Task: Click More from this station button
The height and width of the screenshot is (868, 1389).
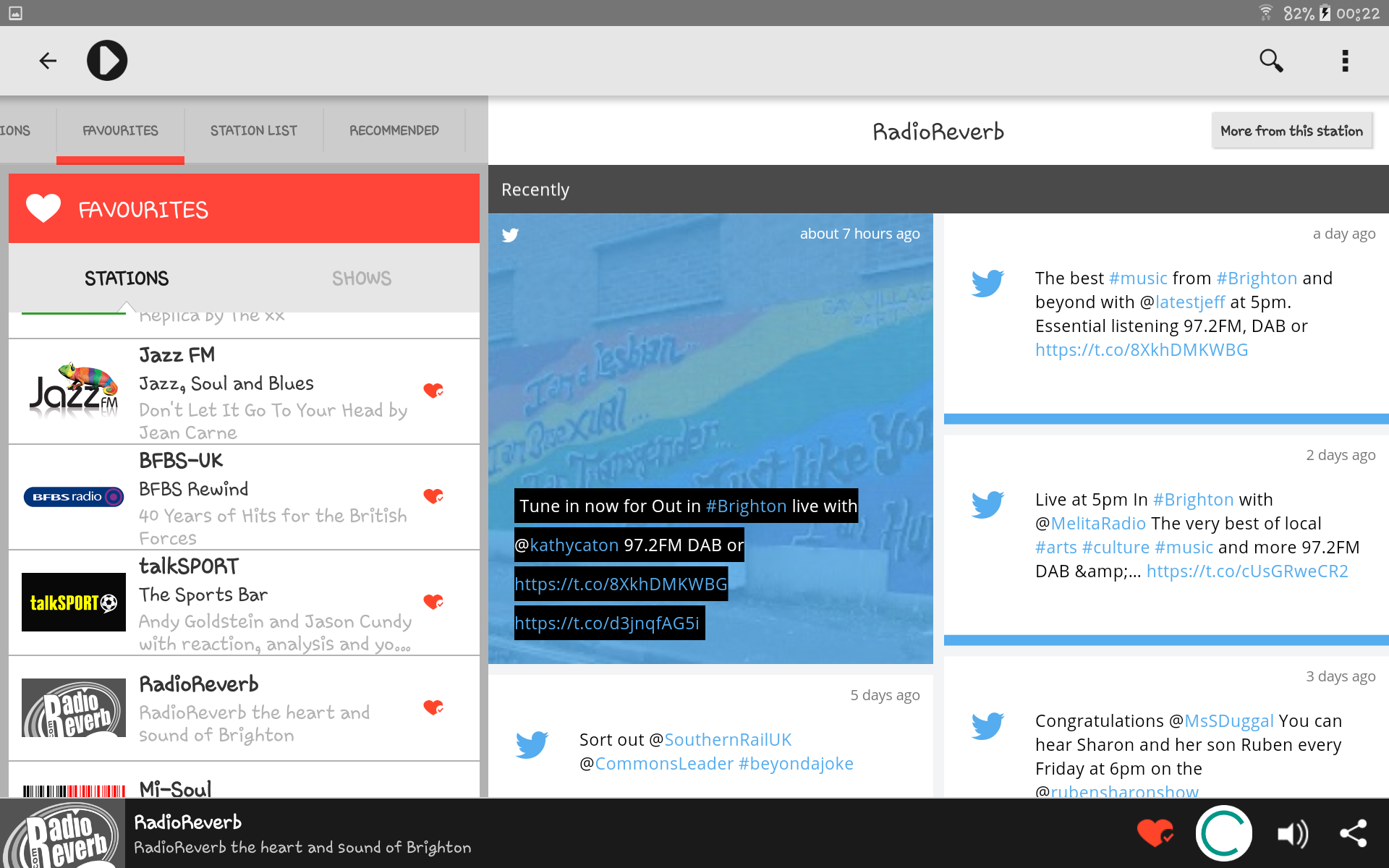Action: [x=1292, y=131]
